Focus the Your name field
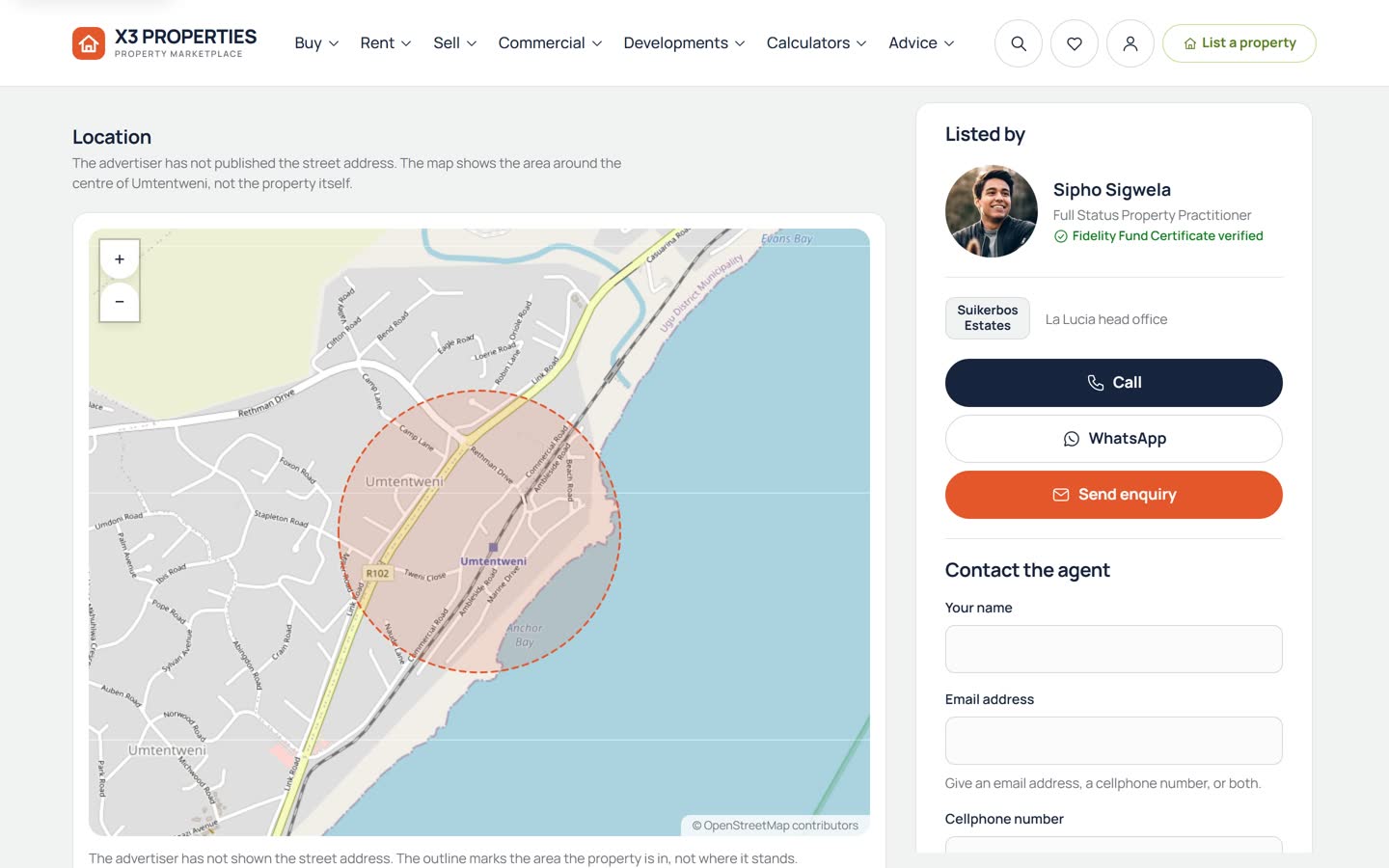Screen dimensions: 1389x868 tap(1114, 649)
